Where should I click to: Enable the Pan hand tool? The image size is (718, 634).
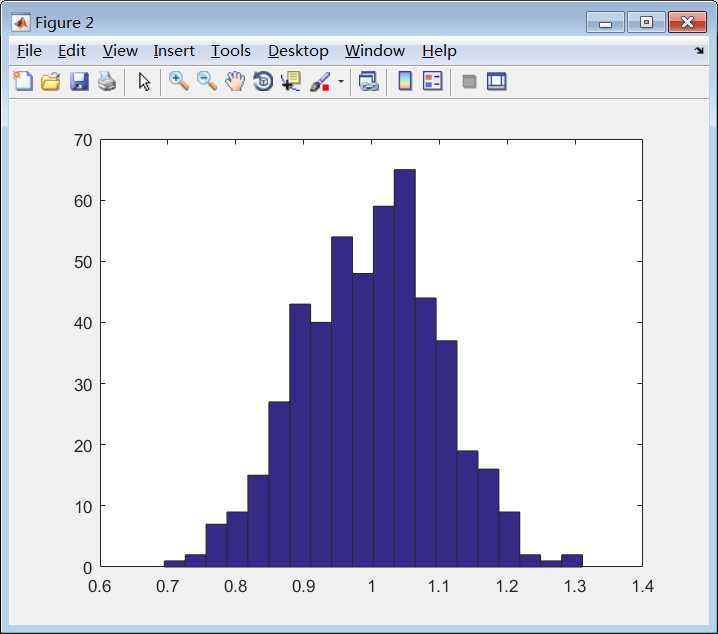(235, 81)
